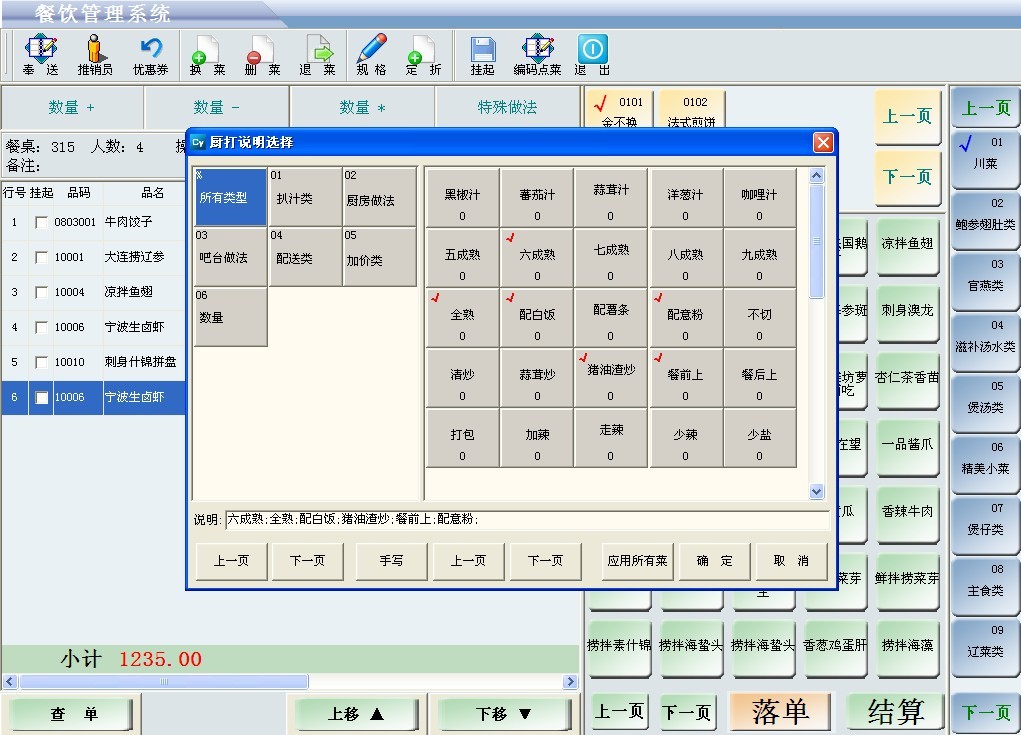Click 手写 handwriting button
The height and width of the screenshot is (735, 1021).
tap(391, 561)
